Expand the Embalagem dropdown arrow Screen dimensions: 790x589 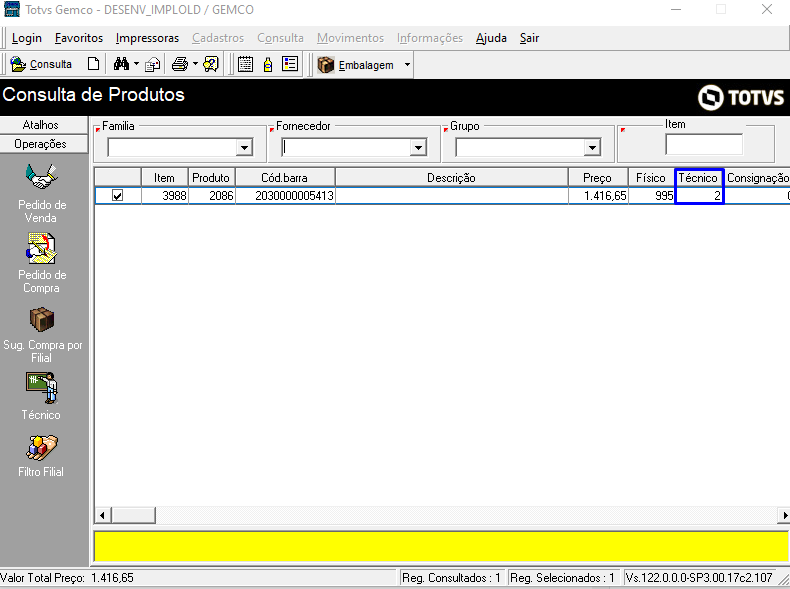click(407, 65)
